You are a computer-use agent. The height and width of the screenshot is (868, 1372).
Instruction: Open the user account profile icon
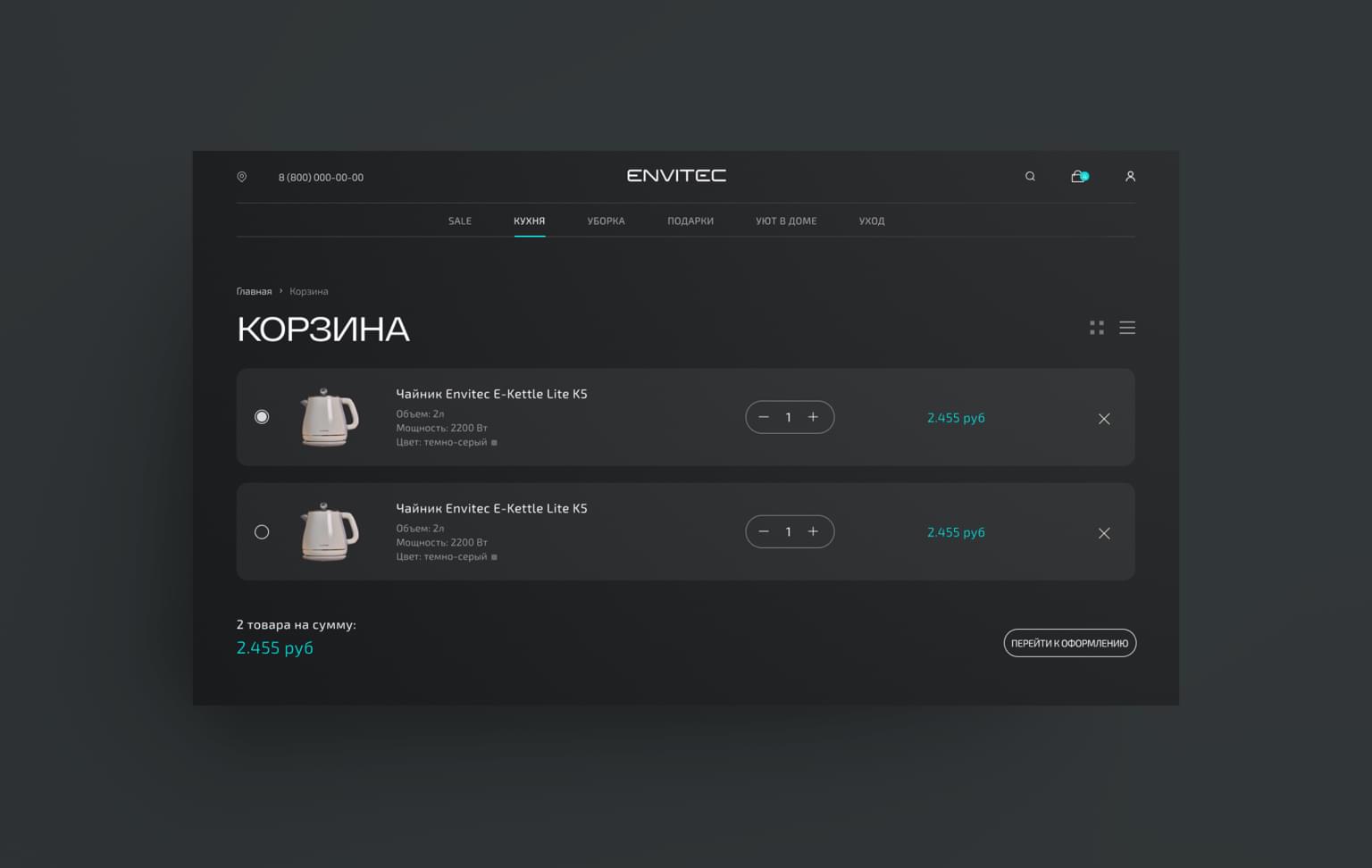(1130, 177)
